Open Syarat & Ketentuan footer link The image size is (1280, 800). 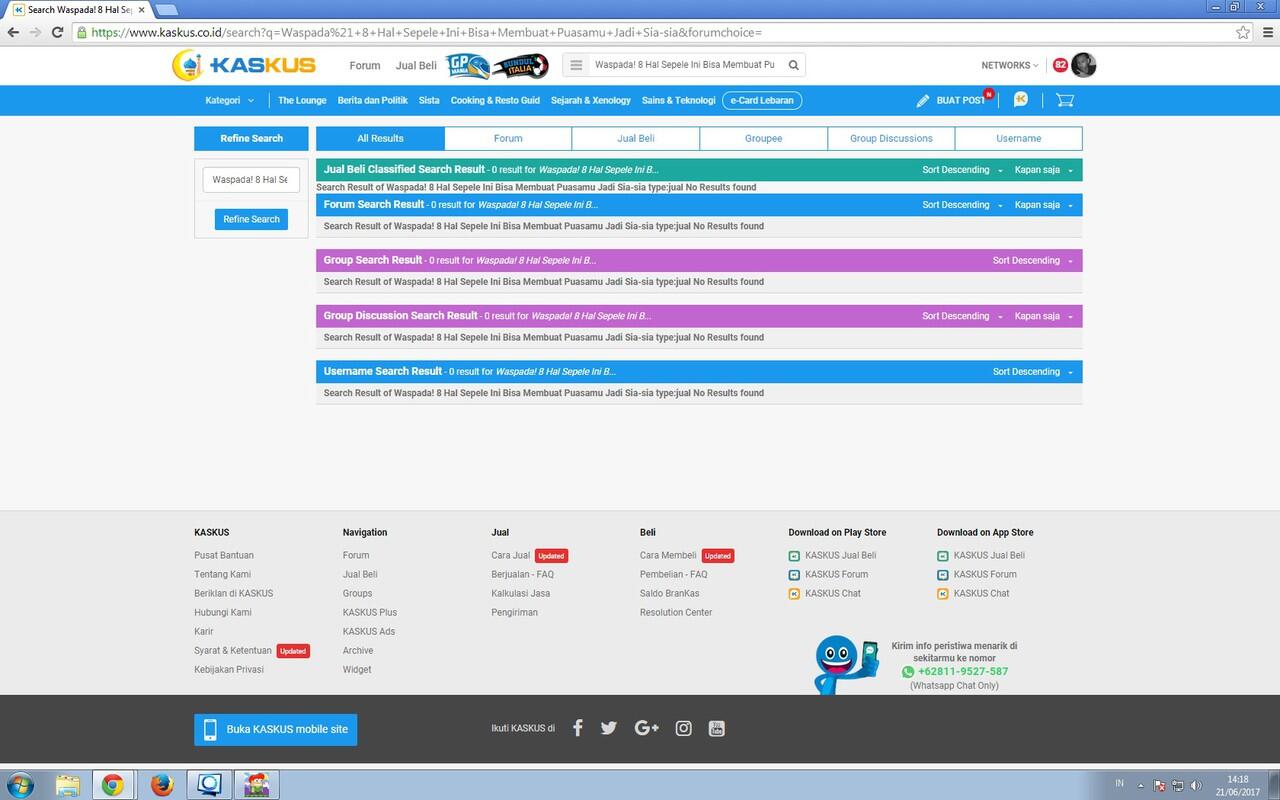(x=233, y=650)
